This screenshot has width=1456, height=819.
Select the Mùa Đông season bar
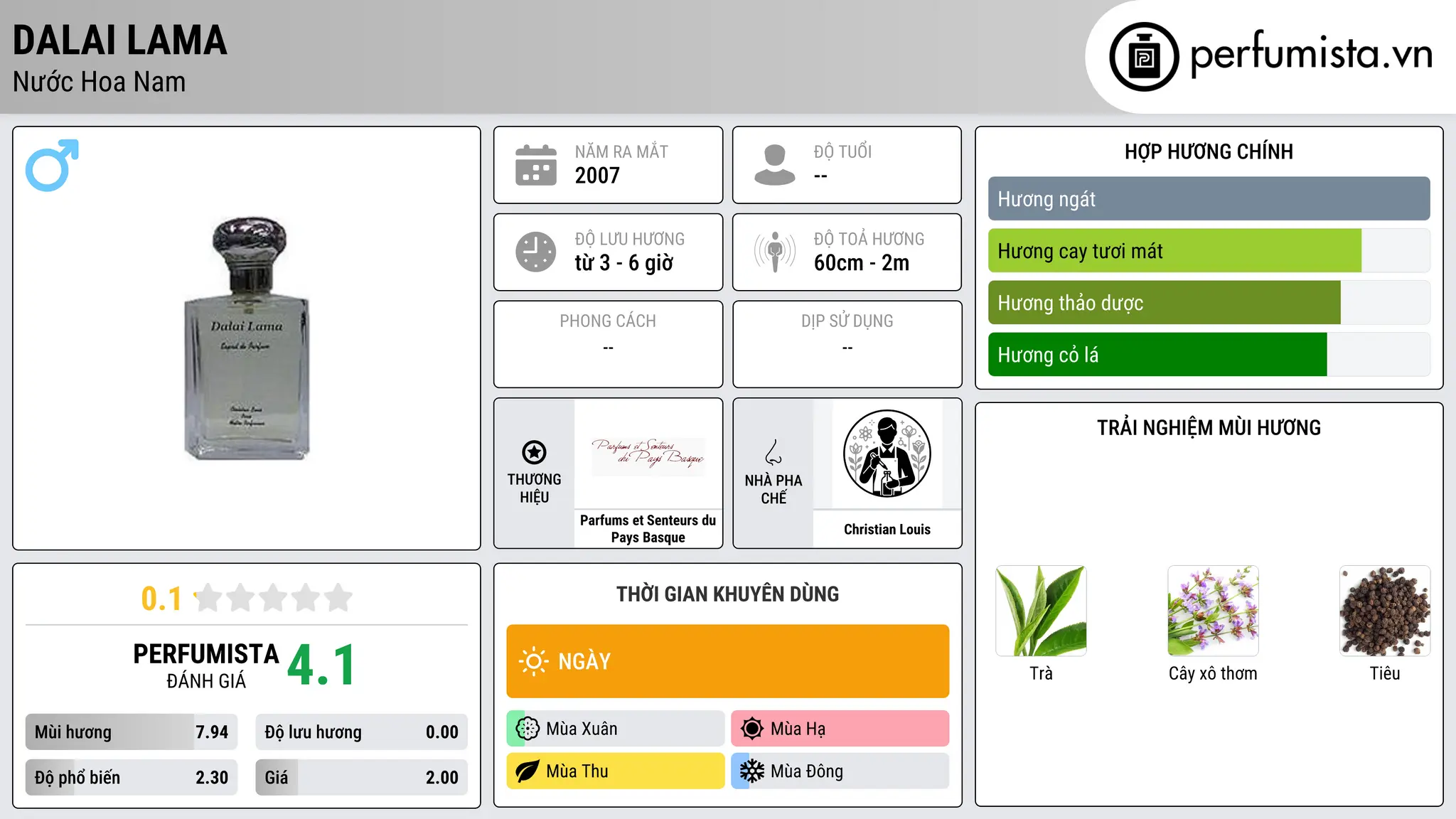tap(840, 771)
